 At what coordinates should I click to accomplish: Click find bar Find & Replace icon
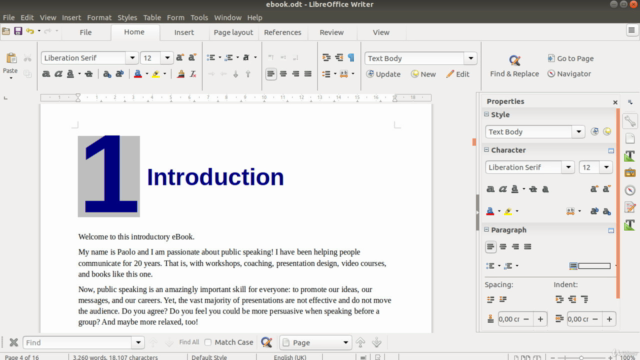pos(267,342)
